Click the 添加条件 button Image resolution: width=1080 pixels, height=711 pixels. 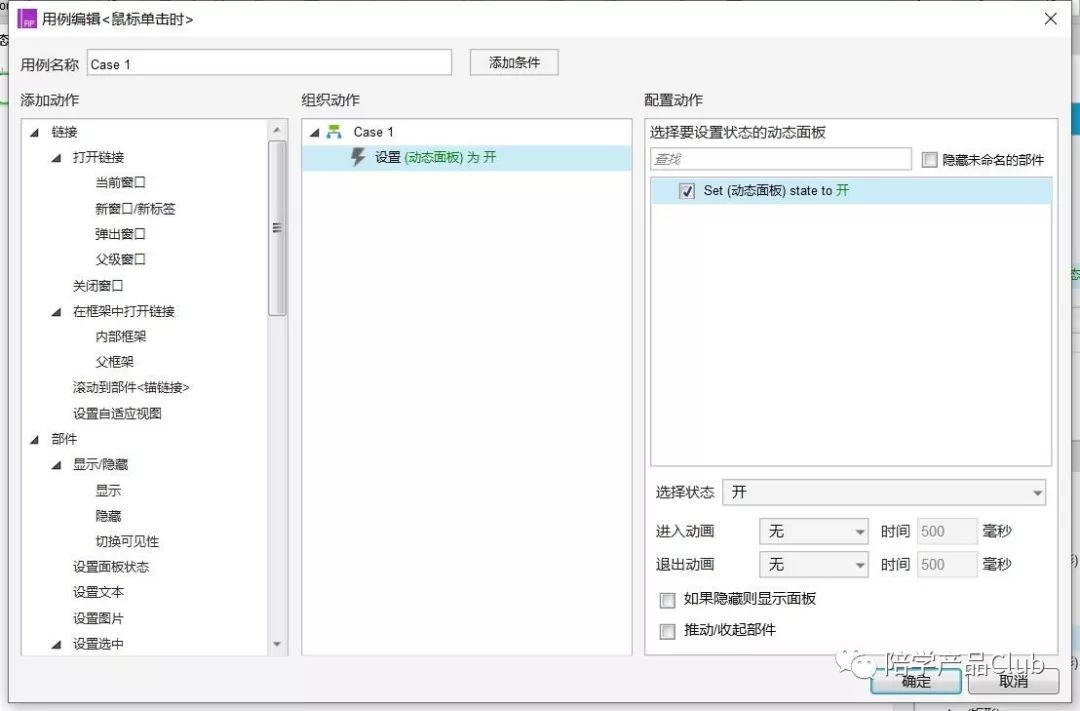[514, 63]
